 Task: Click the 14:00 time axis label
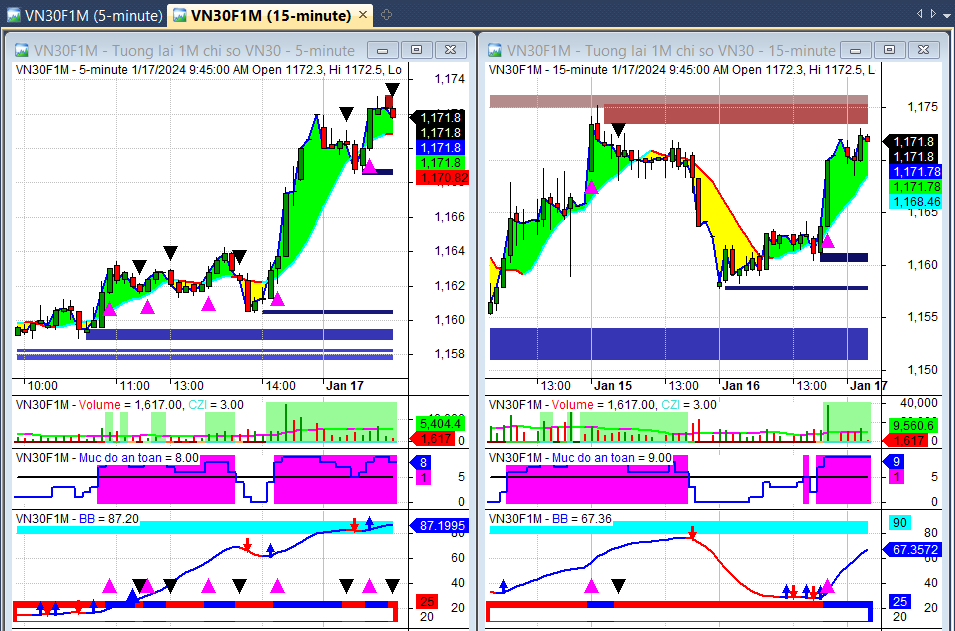pyautogui.click(x=280, y=386)
